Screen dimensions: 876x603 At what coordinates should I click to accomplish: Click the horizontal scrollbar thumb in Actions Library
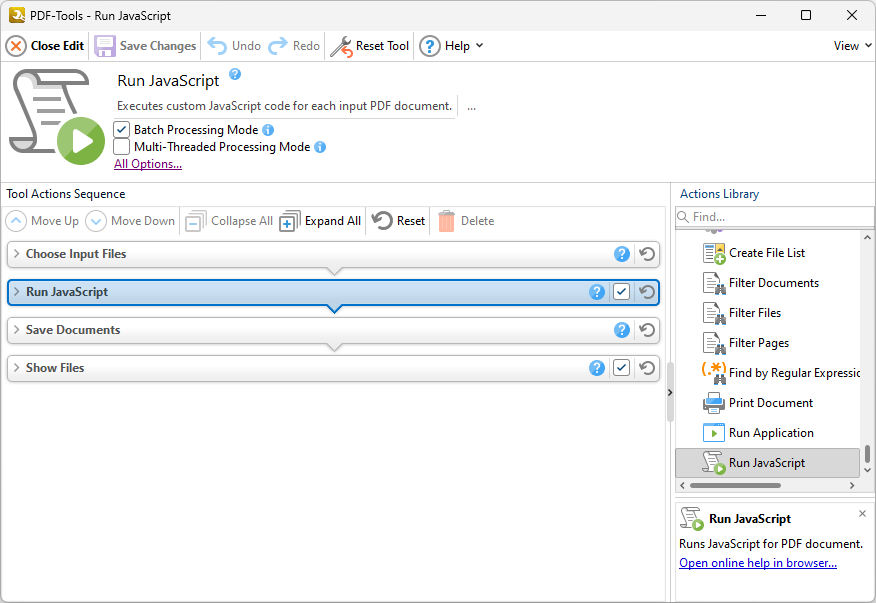pos(735,486)
